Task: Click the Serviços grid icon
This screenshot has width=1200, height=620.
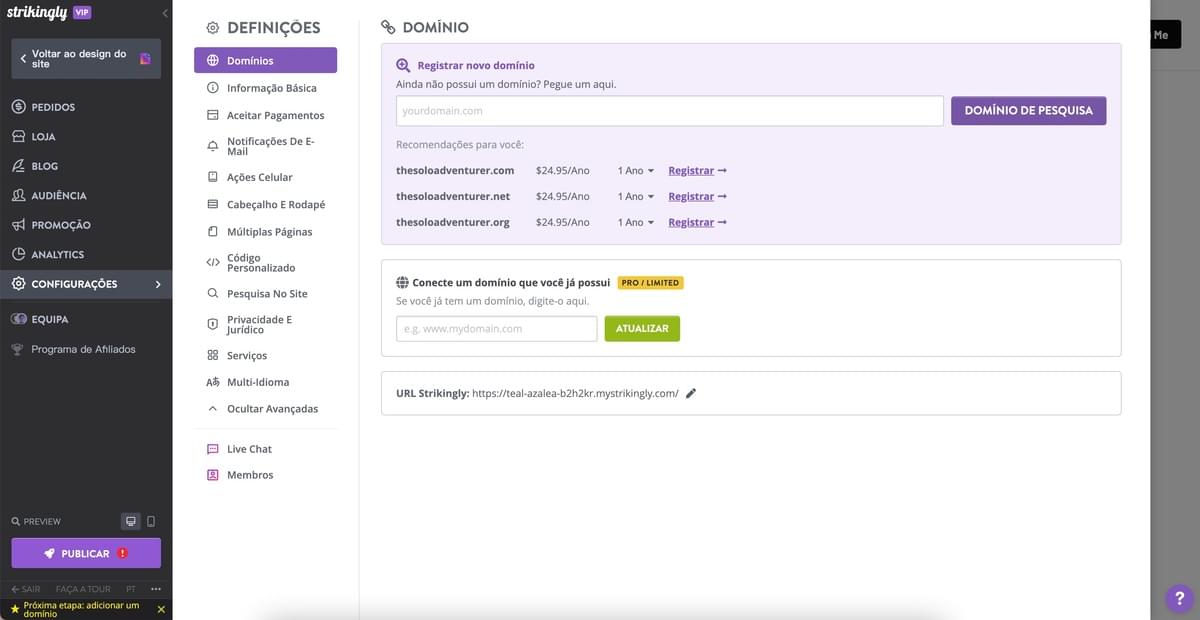Action: (x=212, y=355)
